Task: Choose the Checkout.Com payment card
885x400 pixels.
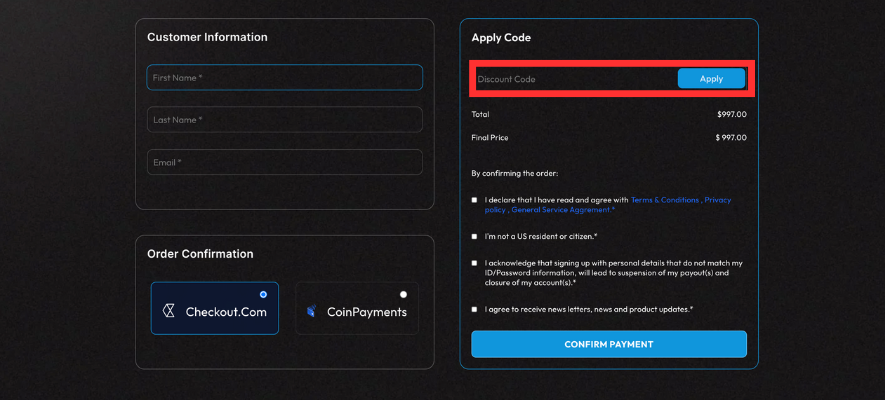Action: (x=214, y=308)
